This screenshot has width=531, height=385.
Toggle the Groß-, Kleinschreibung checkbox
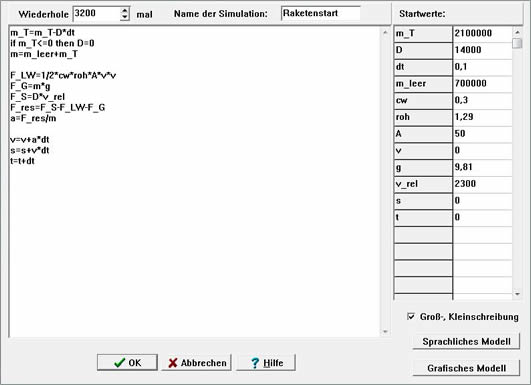point(411,317)
